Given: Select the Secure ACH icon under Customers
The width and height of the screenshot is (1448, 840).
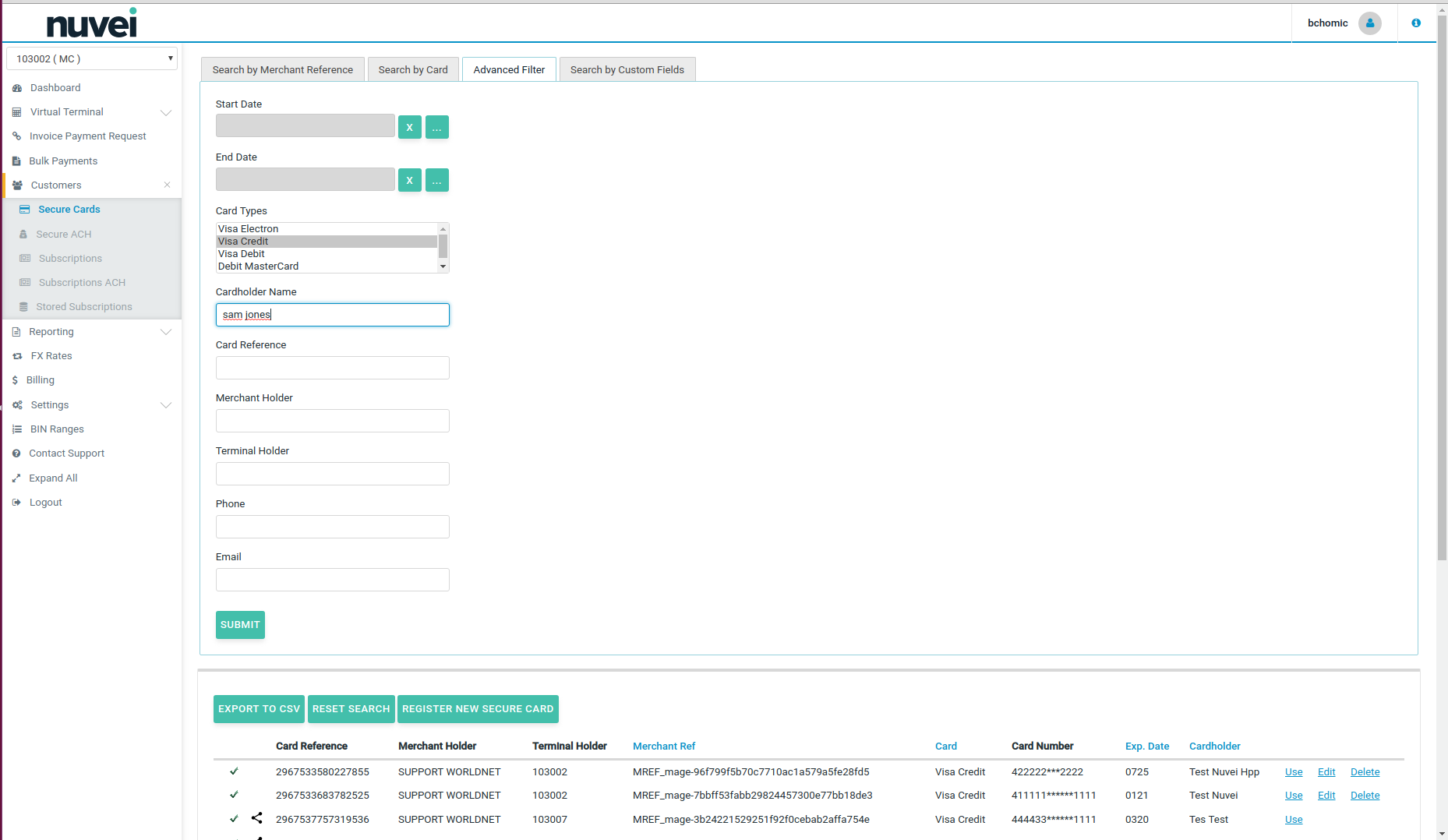Looking at the screenshot, I should [x=25, y=234].
